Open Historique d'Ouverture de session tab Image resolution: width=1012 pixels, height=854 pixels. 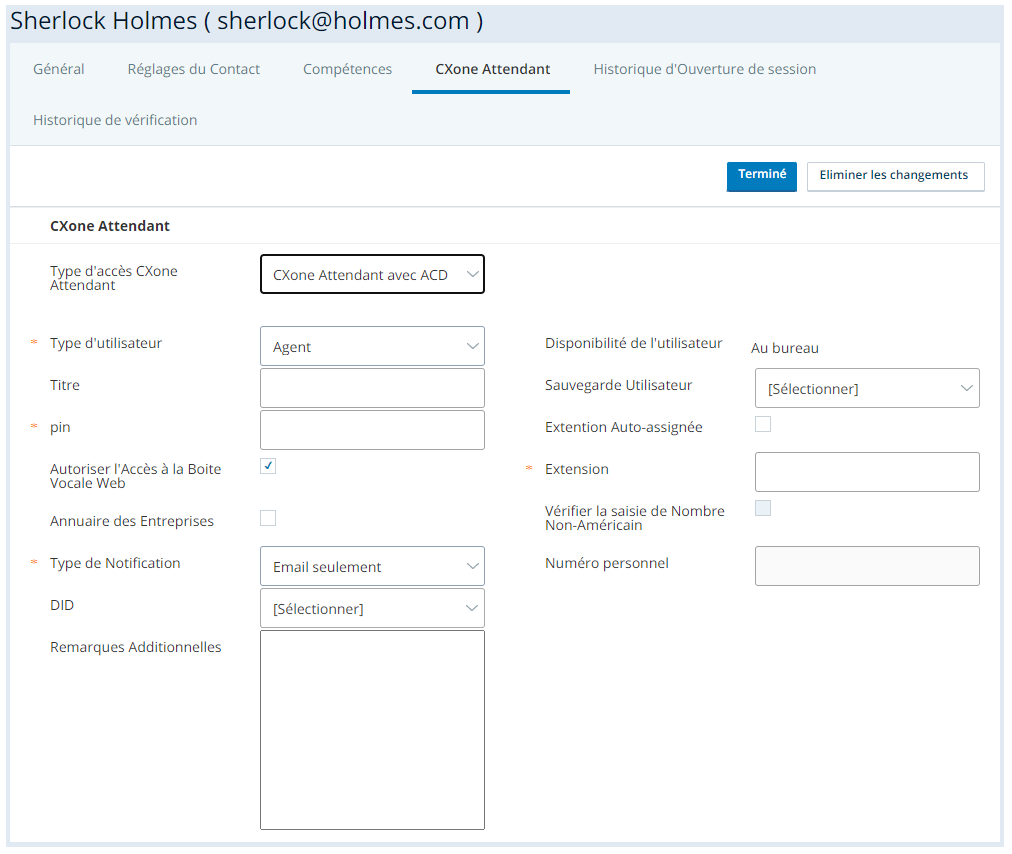pyautogui.click(x=705, y=69)
